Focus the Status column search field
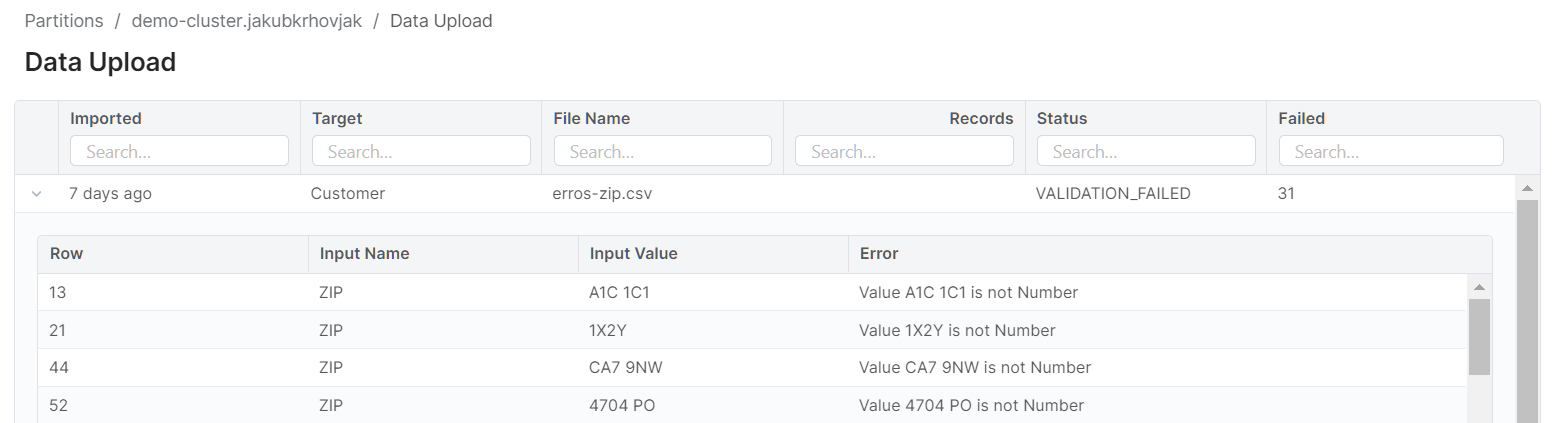 [x=1146, y=152]
